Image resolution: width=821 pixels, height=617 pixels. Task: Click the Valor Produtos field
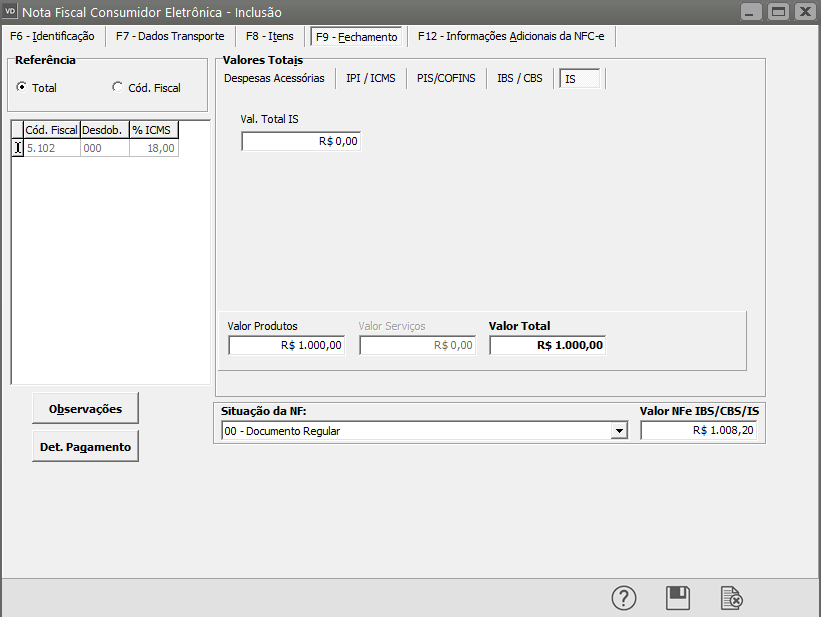coord(286,345)
